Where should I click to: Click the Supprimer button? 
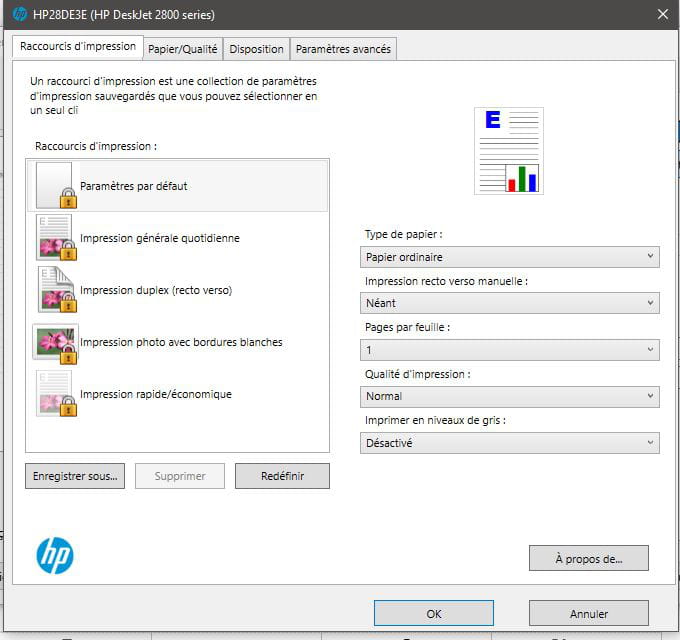pos(180,476)
